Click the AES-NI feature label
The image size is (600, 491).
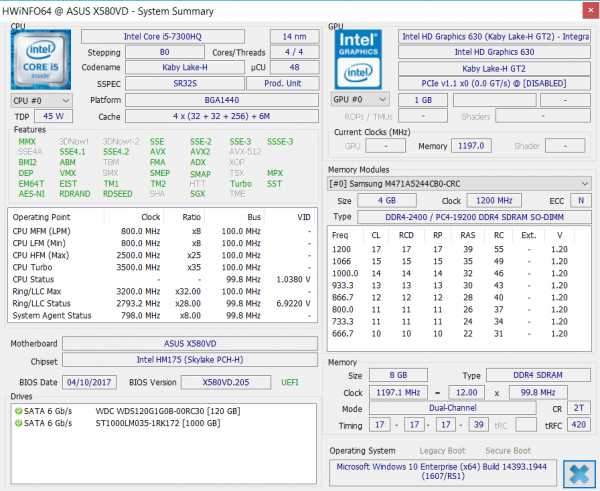32,194
